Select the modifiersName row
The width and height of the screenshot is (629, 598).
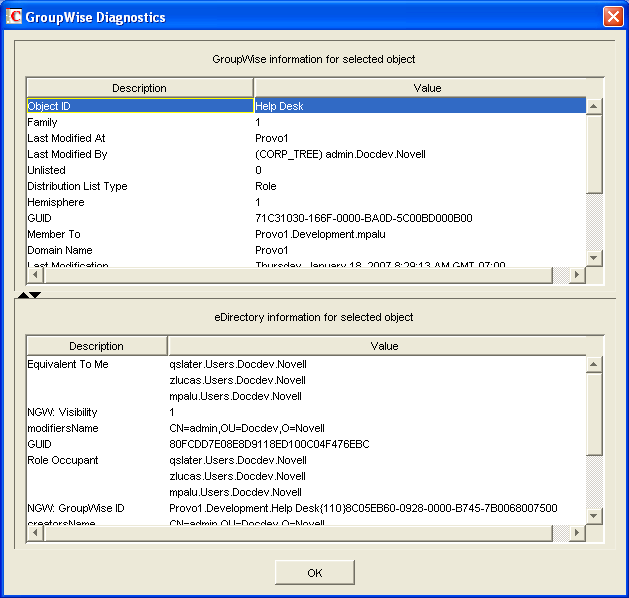(306, 428)
